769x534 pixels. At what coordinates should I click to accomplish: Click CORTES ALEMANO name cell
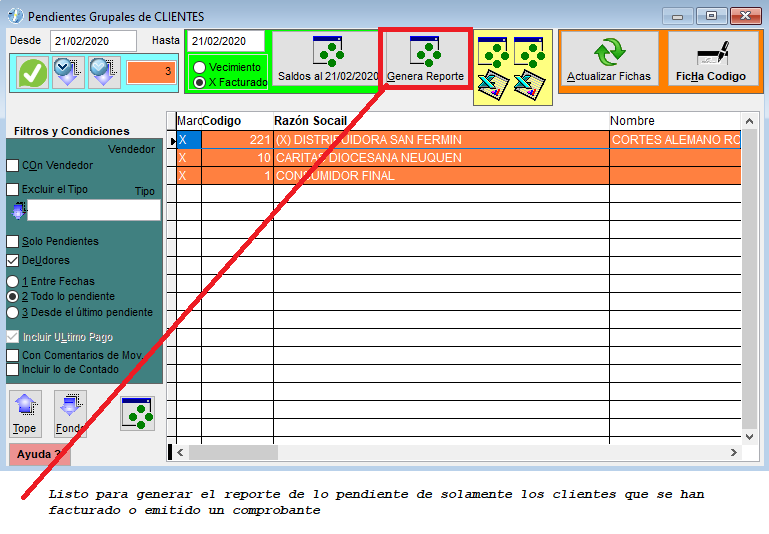point(675,140)
